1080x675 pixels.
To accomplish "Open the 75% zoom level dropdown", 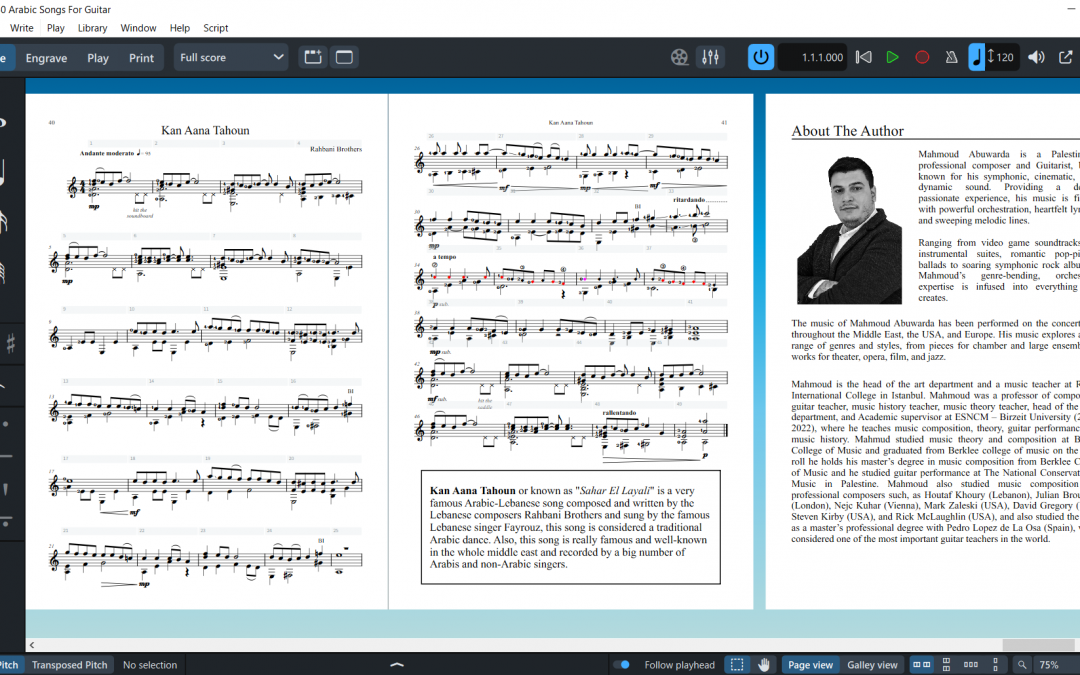I will 1055,665.
